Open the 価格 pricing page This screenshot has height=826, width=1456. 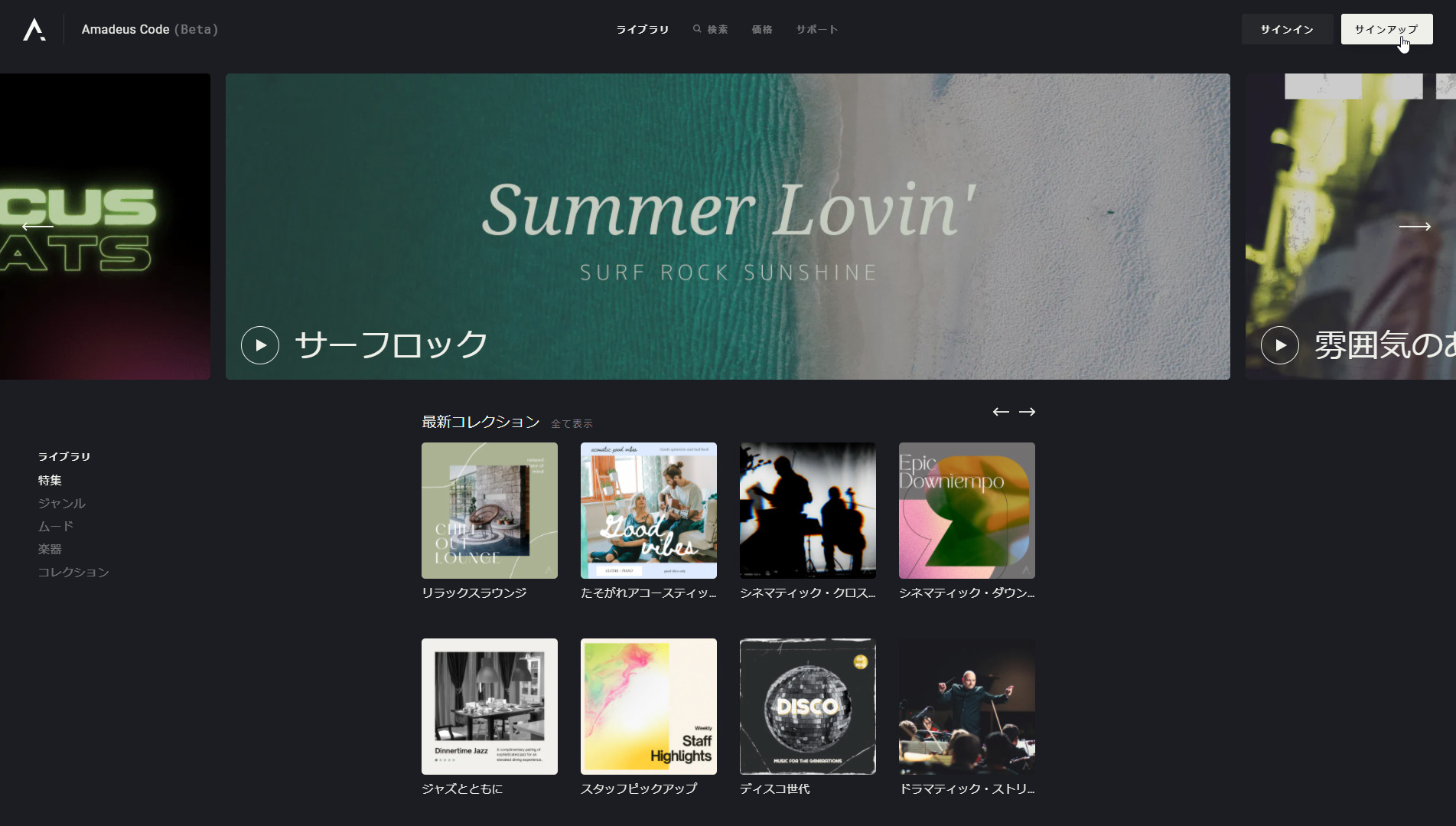[x=762, y=29]
